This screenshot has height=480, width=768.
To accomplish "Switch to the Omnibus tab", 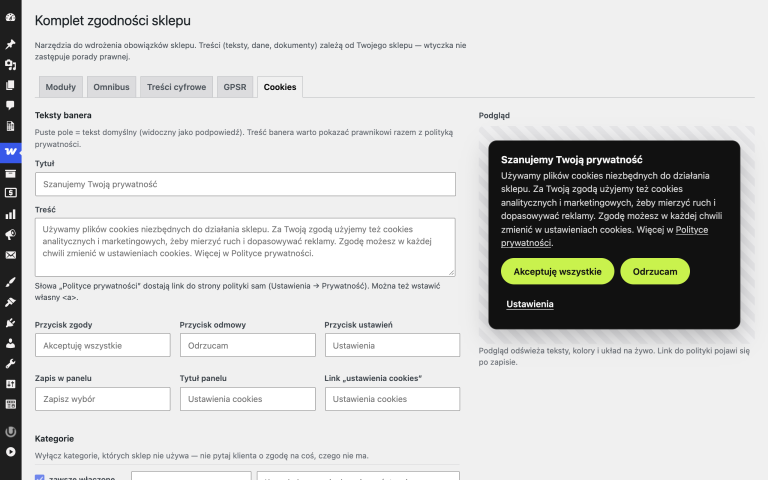I will 111,87.
